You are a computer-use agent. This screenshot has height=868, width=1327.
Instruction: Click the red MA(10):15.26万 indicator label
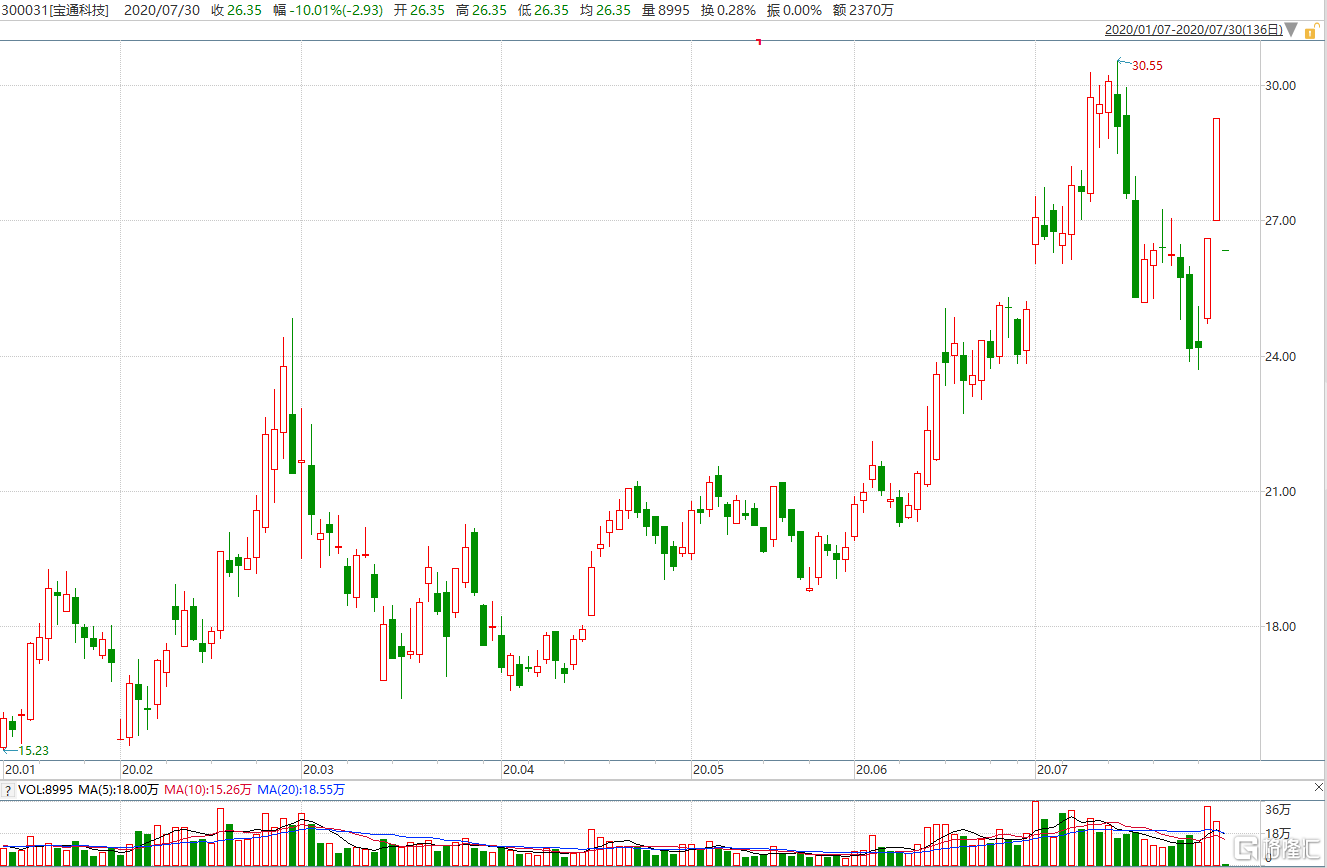point(208,790)
